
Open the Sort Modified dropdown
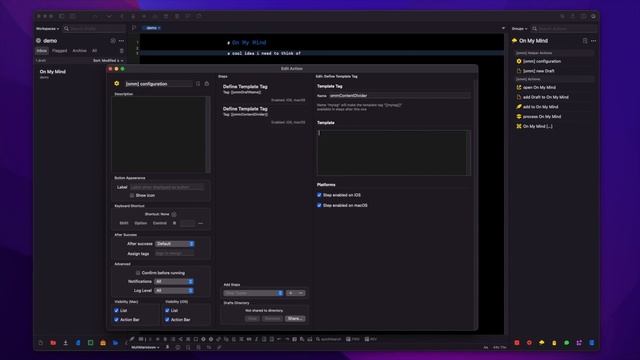108,60
